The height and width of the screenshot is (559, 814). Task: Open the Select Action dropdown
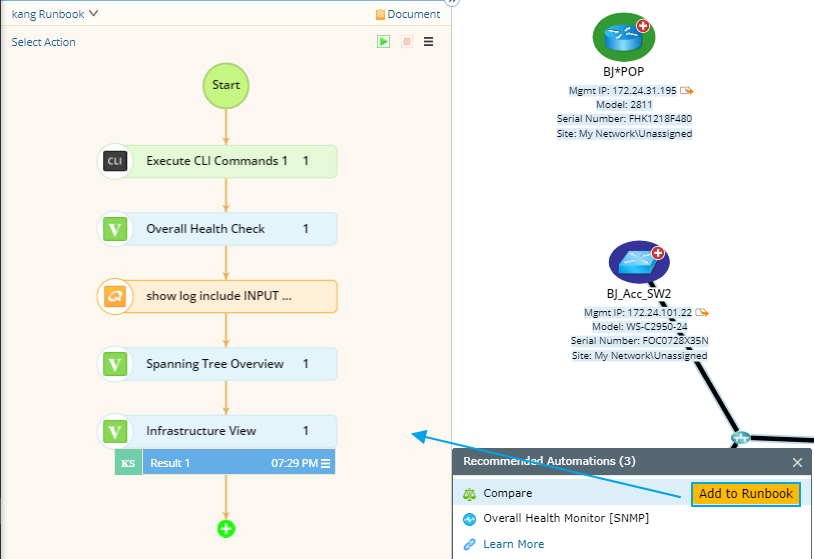(43, 42)
